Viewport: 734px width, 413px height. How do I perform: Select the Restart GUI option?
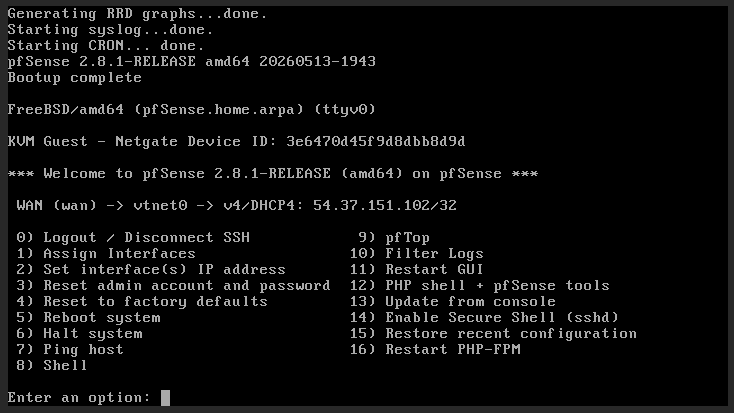pyautogui.click(x=417, y=269)
